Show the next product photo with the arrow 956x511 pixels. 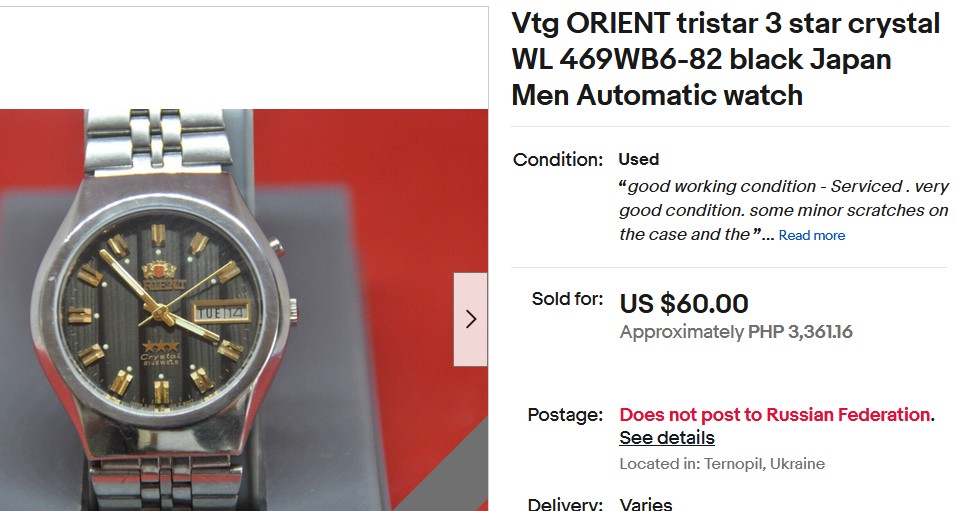tap(470, 319)
